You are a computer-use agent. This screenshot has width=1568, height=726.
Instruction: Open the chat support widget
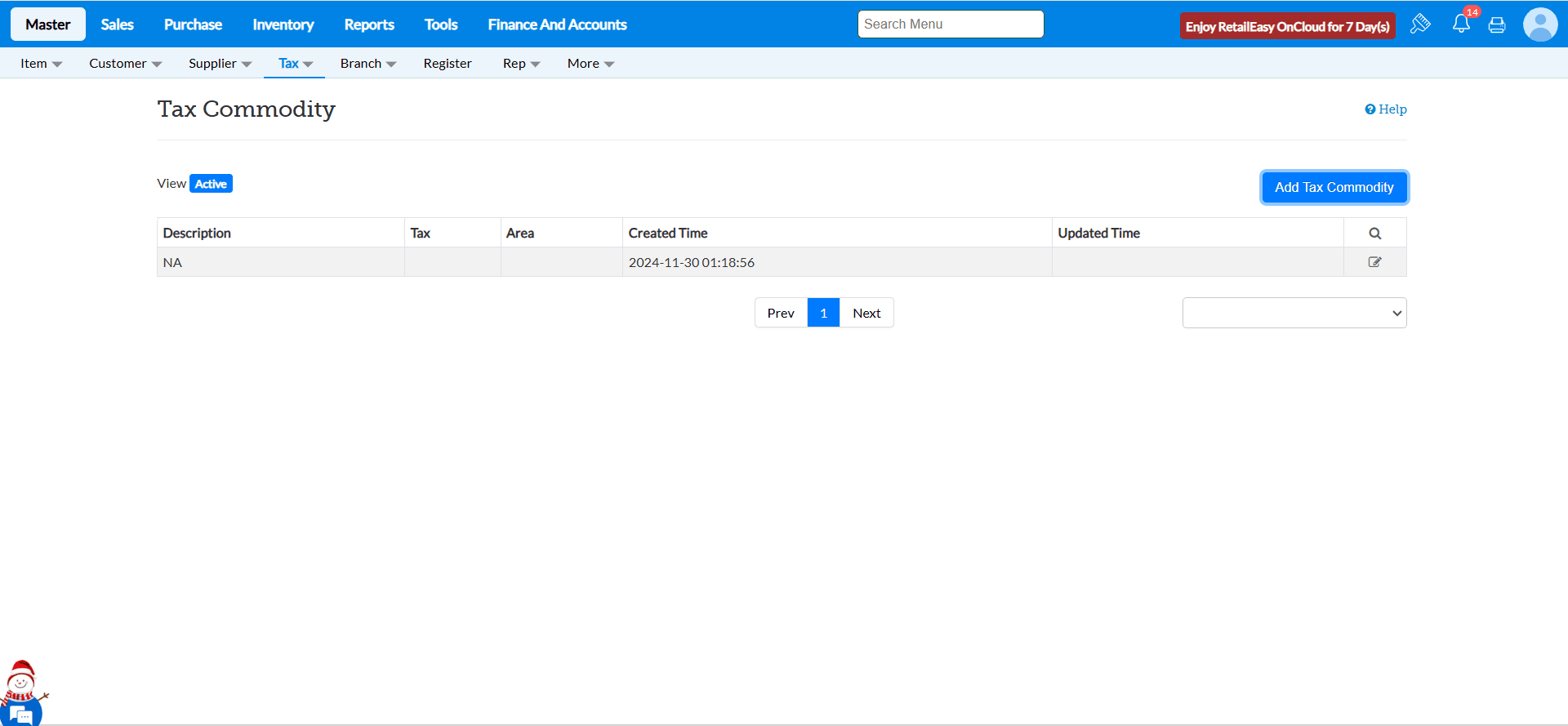[x=23, y=714]
